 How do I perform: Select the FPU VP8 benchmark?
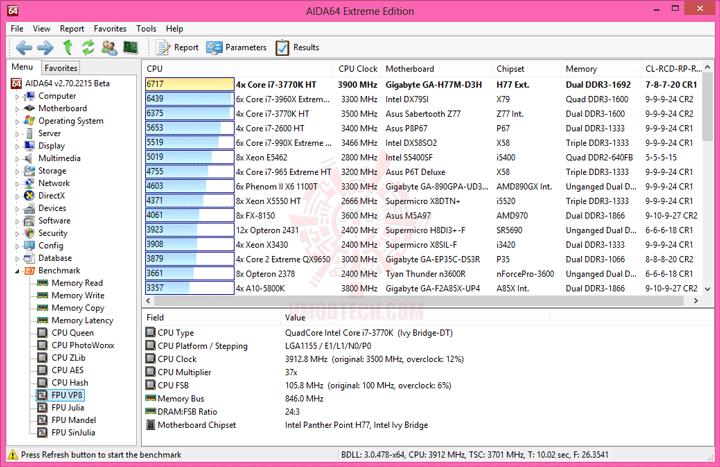(x=67, y=395)
